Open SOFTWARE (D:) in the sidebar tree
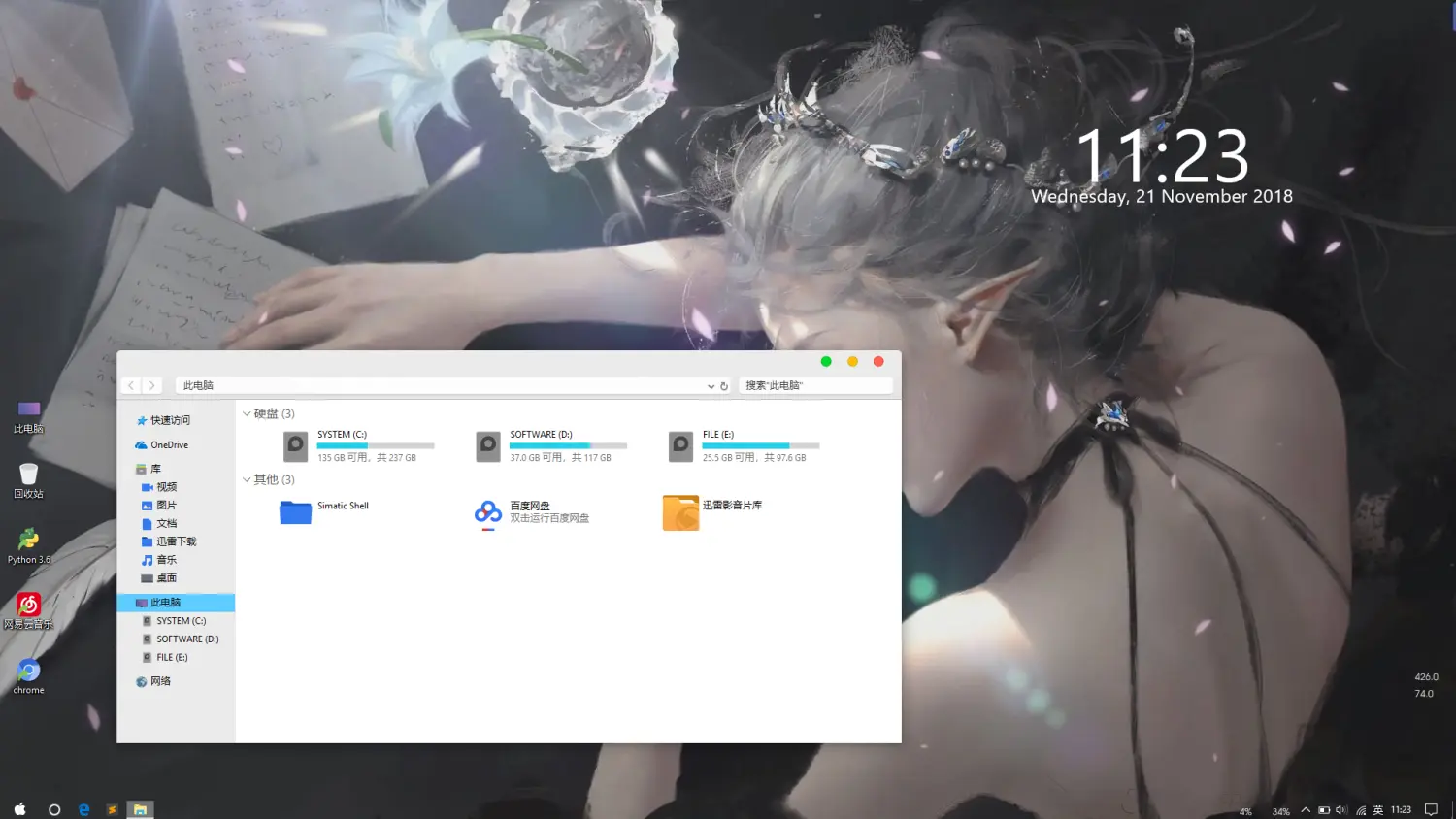This screenshot has height=819, width=1456. [x=181, y=639]
